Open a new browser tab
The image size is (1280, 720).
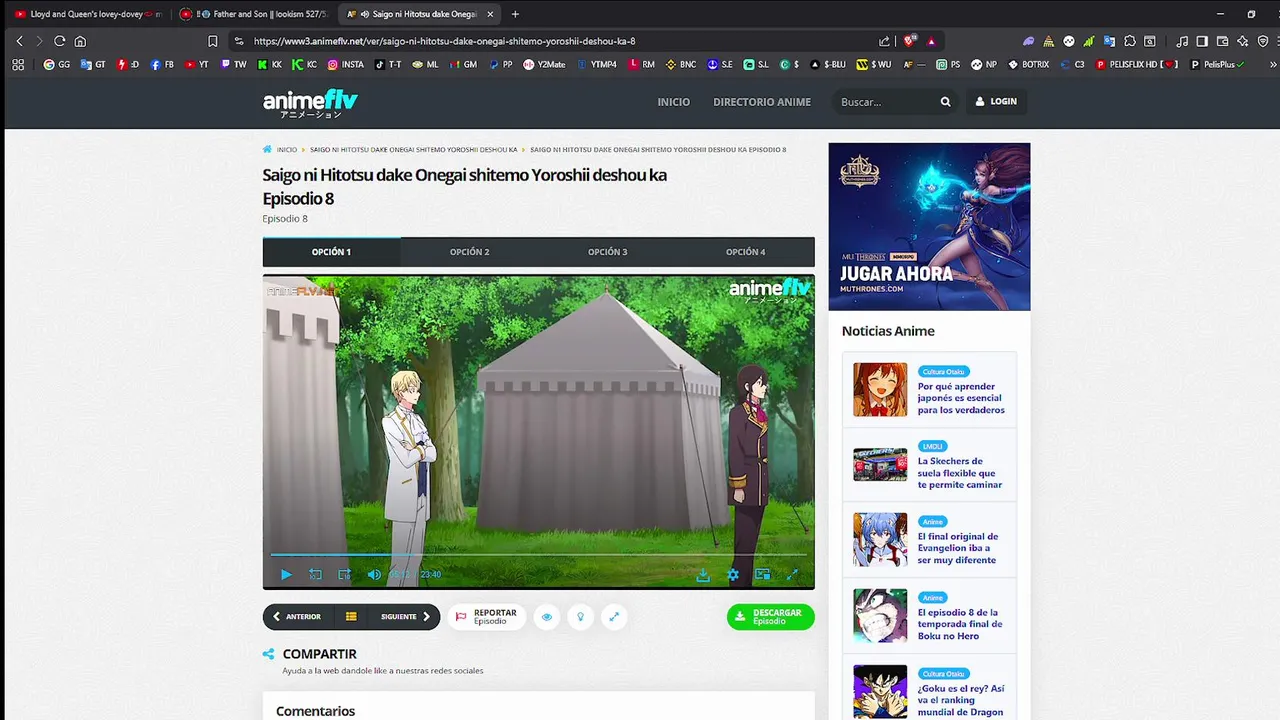click(515, 14)
